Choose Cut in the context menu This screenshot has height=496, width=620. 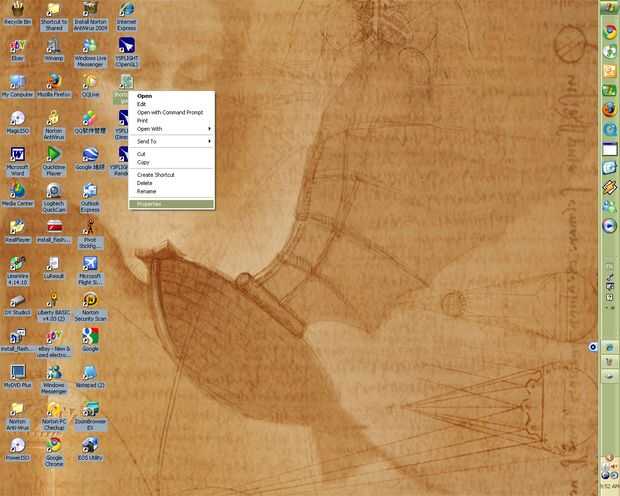tap(172, 154)
